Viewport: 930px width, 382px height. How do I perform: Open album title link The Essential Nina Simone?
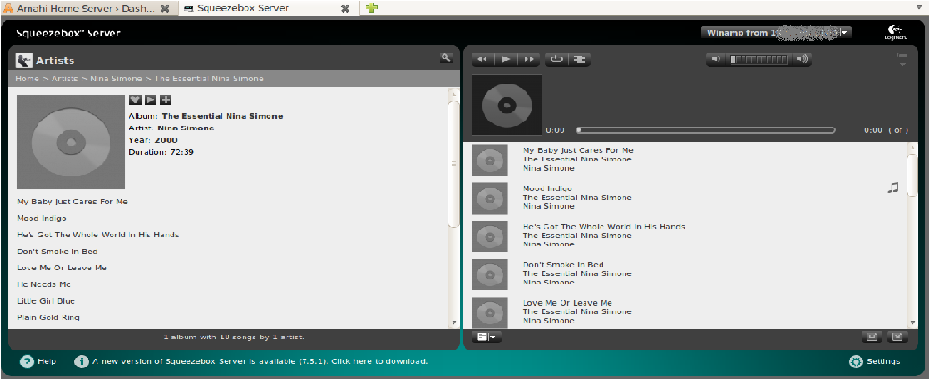coord(222,116)
